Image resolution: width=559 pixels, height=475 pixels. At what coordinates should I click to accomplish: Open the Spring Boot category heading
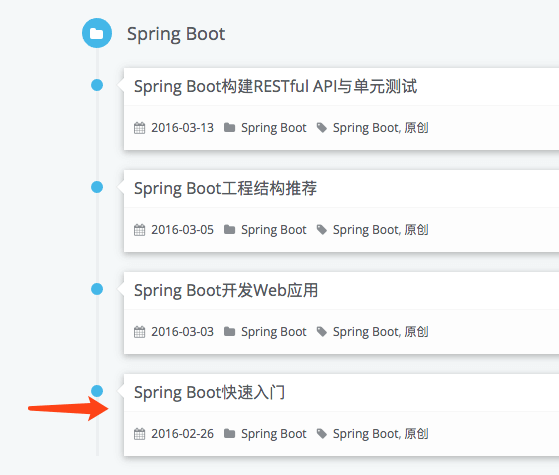(x=176, y=35)
